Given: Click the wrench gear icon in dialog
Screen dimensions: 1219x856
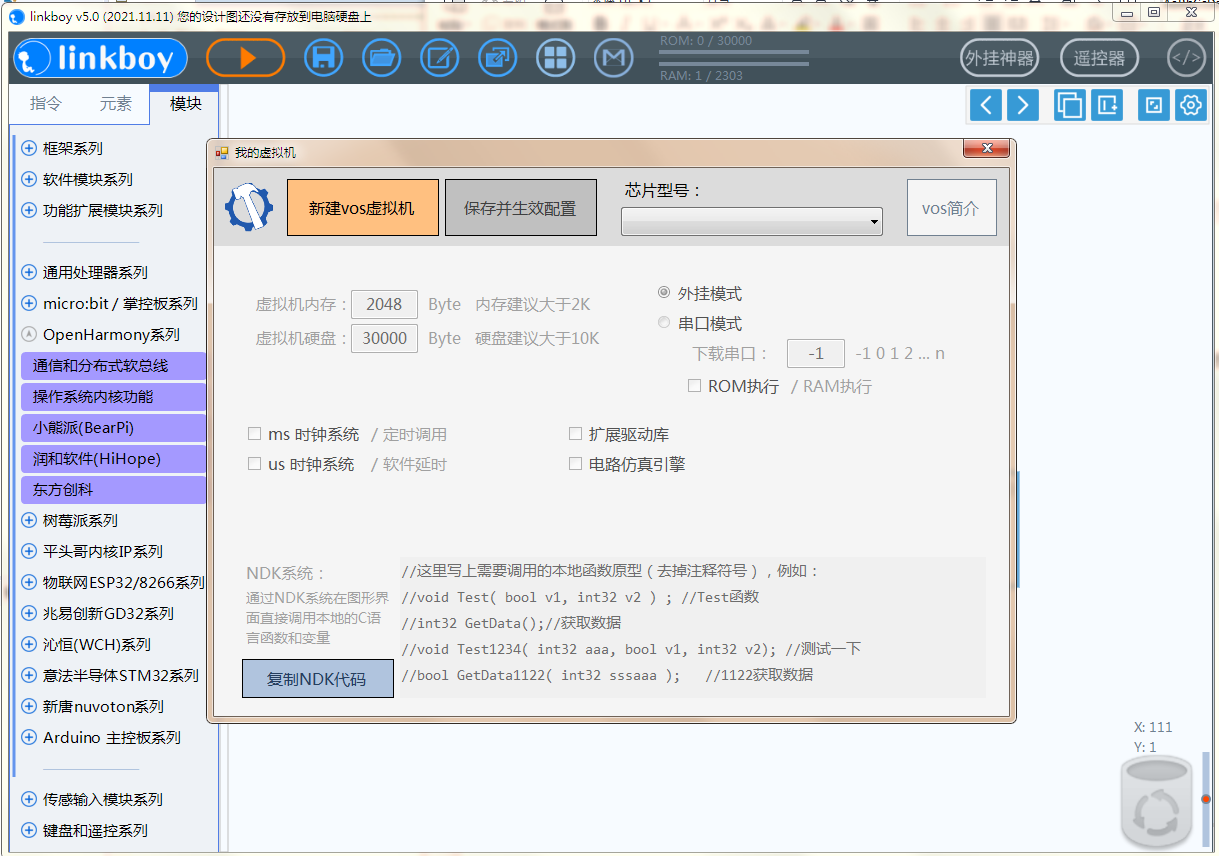Looking at the screenshot, I should pos(249,207).
